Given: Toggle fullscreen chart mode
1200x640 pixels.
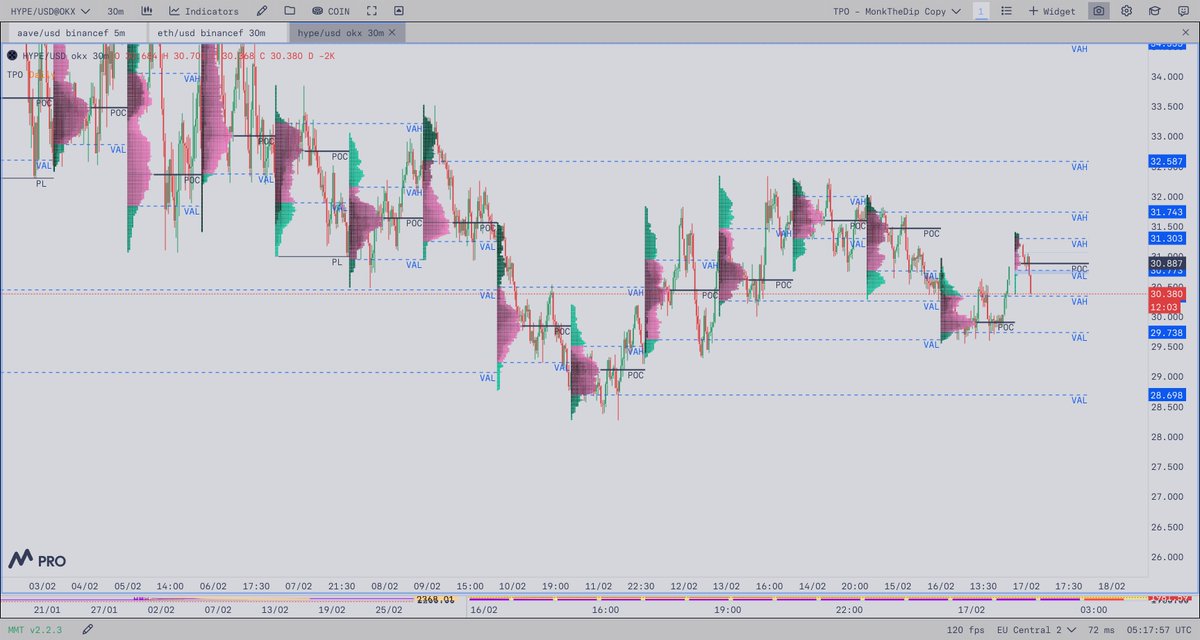Looking at the screenshot, I should (x=373, y=11).
